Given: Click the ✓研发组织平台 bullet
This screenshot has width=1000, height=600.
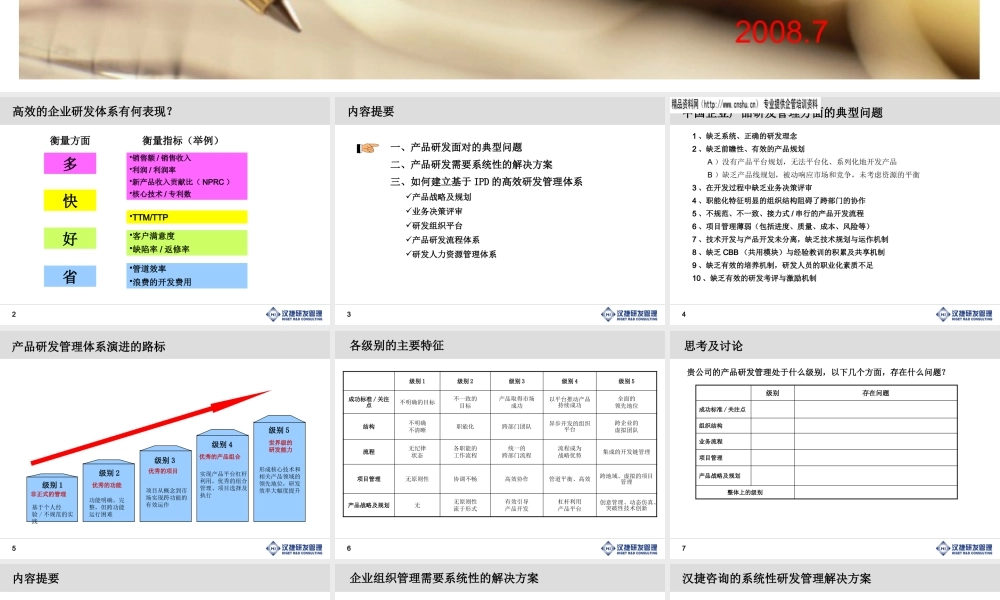Looking at the screenshot, I should (434, 226).
